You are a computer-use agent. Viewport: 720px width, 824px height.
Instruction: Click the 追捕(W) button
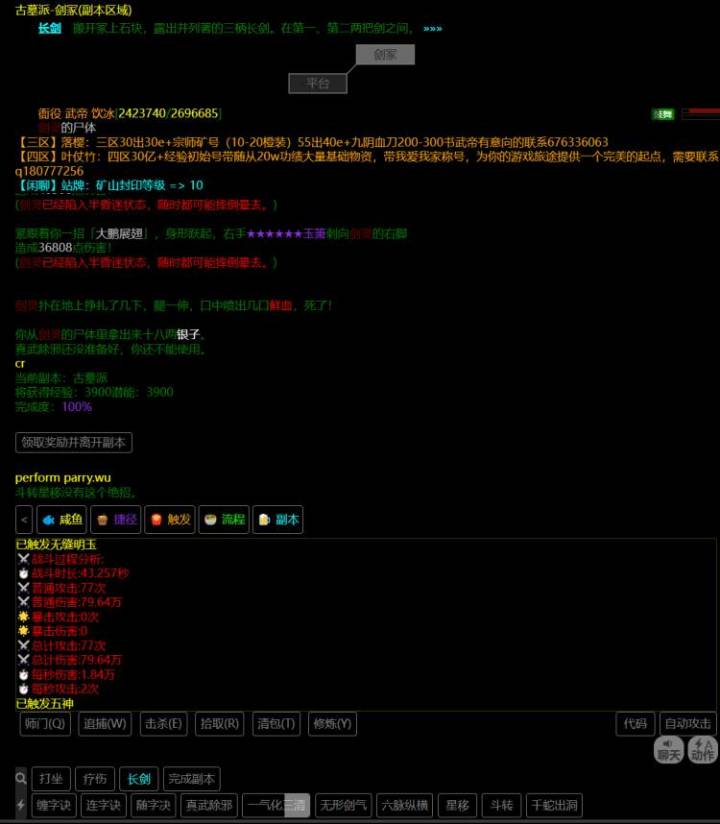coord(105,724)
